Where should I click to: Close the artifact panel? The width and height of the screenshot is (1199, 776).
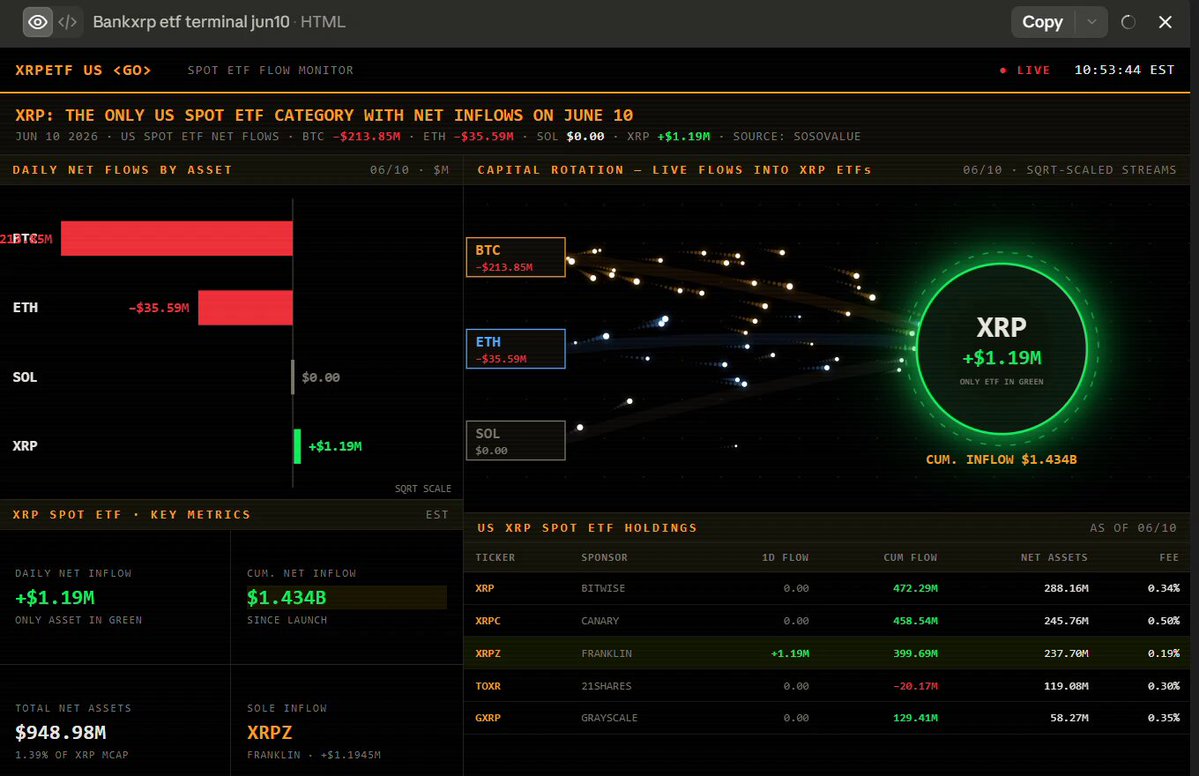[x=1165, y=22]
